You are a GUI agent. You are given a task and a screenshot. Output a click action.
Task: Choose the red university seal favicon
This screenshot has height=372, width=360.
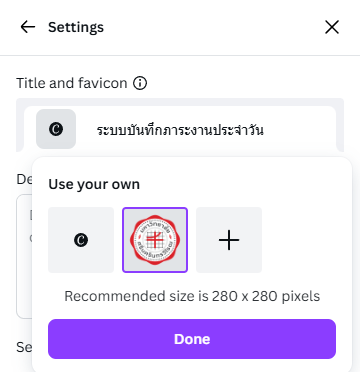(x=155, y=240)
